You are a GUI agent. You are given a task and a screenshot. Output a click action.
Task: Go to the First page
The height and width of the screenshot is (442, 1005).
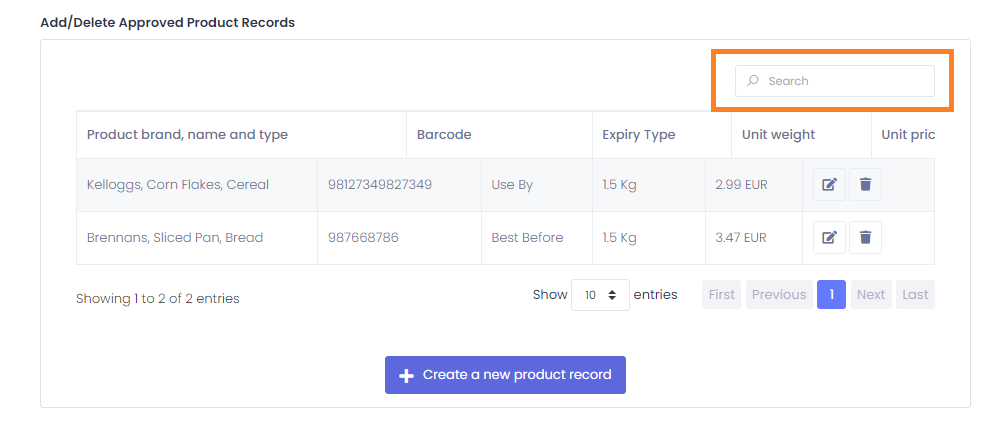722,295
